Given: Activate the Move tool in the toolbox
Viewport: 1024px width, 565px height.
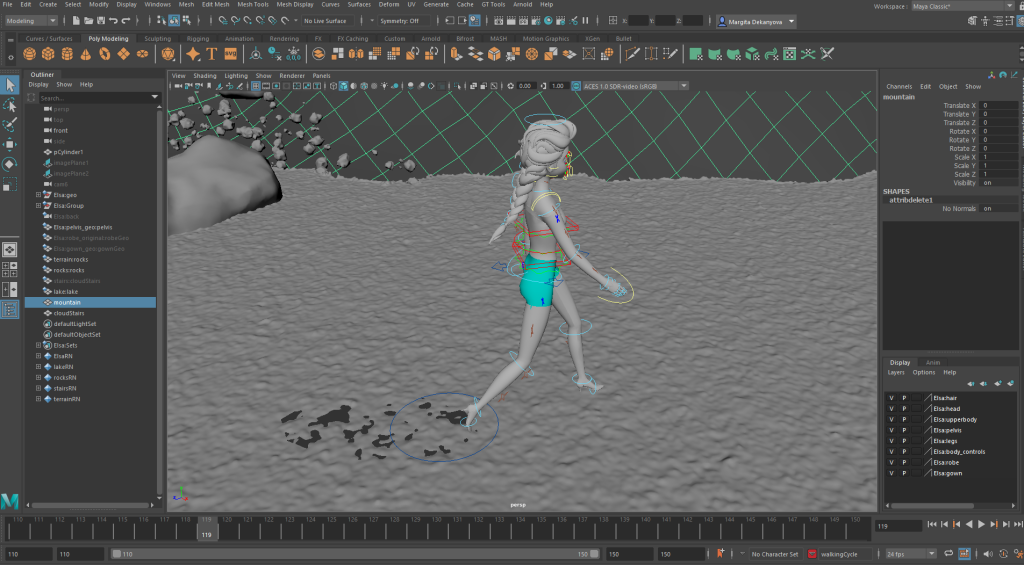Looking at the screenshot, I should 10,144.
